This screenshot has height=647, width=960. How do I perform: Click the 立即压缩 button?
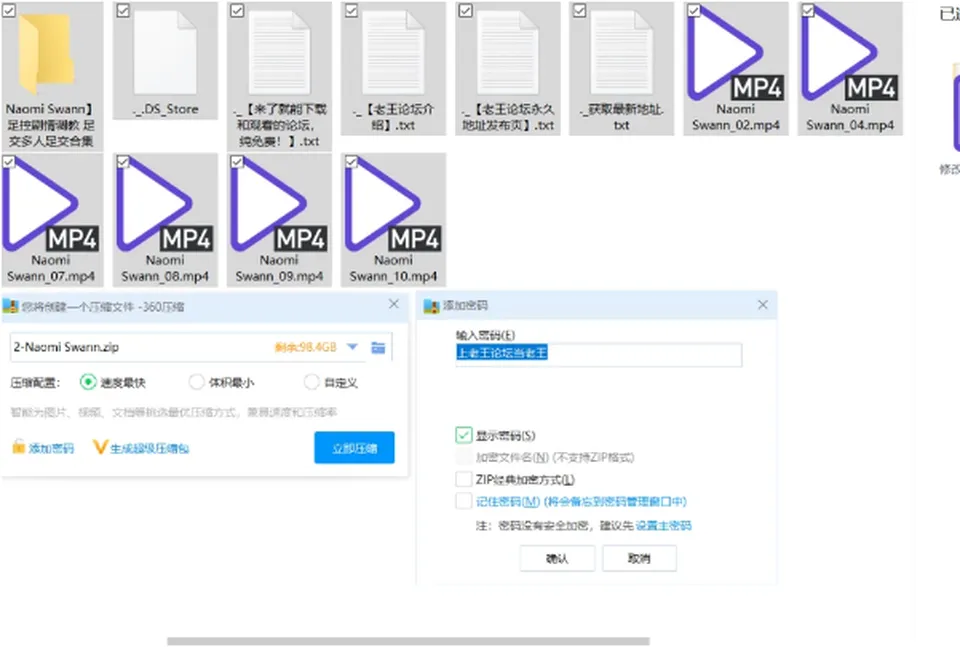(354, 448)
